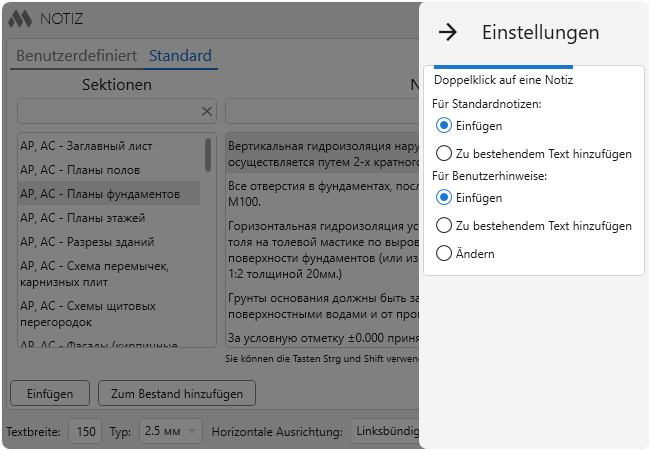Click the Sektionen list vertical scrollbar
The image size is (650, 450).
tap(208, 155)
